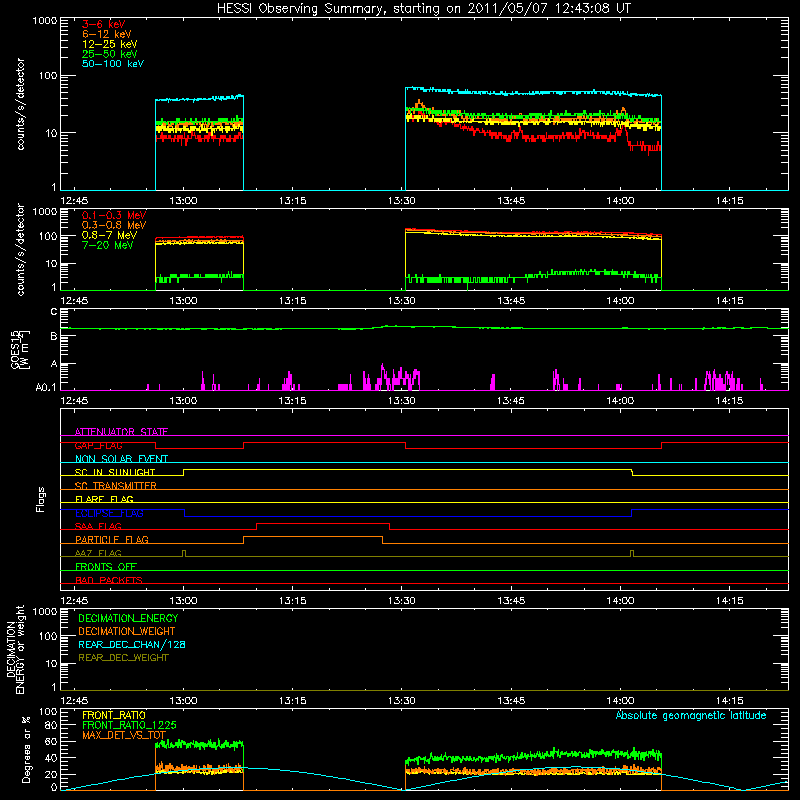800x800 pixels.
Task: Select the ATTENUATOR_STATE flag label
Action: [x=121, y=432]
